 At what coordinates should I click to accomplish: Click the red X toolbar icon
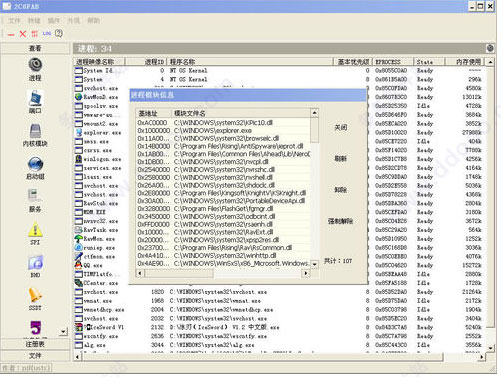click(x=23, y=34)
